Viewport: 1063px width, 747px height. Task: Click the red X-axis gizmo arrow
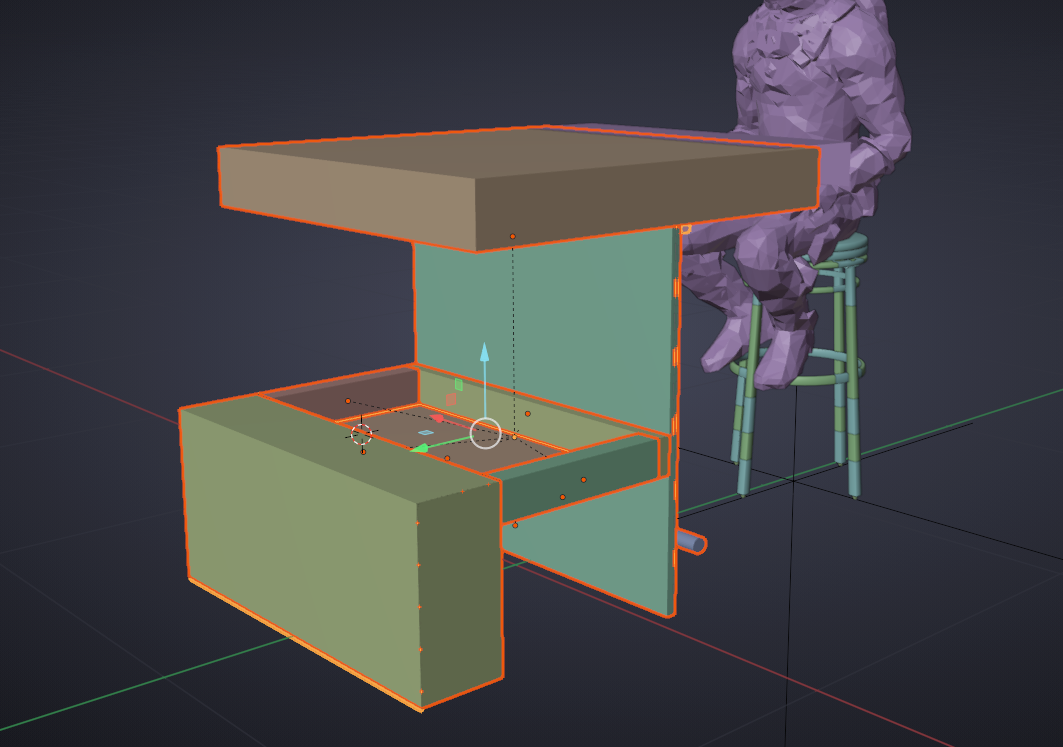pyautogui.click(x=437, y=418)
